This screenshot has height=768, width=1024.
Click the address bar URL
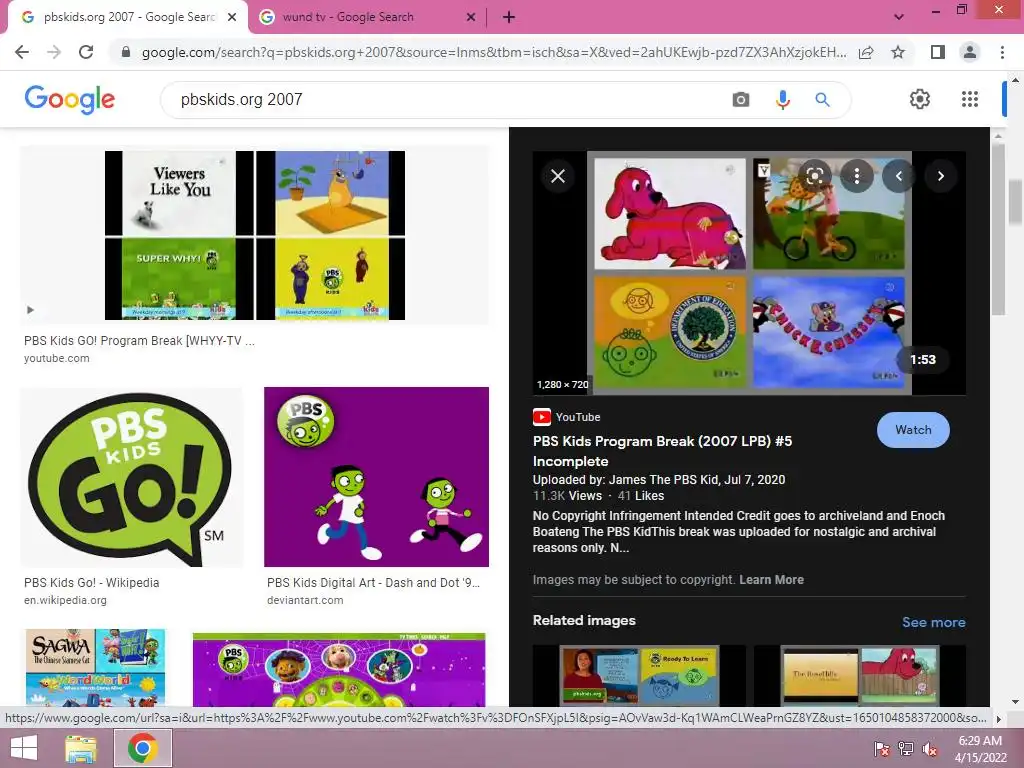[x=494, y=52]
